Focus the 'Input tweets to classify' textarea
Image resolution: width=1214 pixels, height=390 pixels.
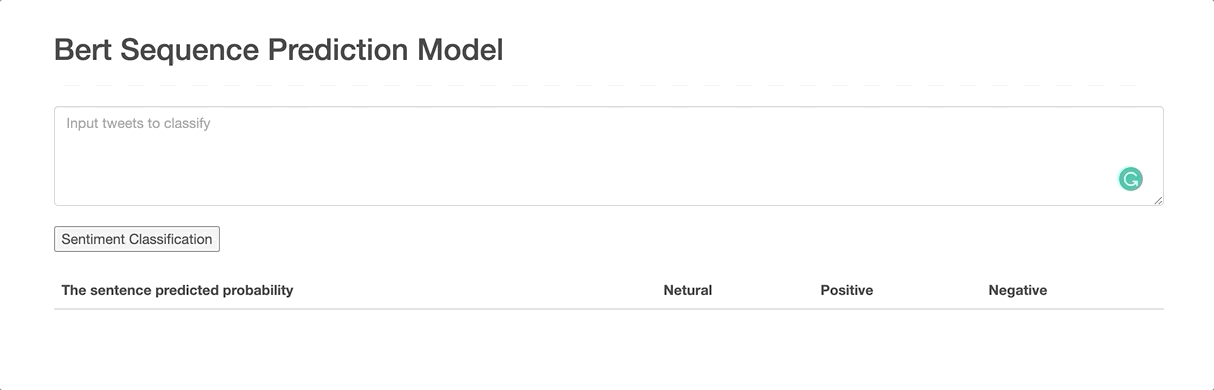[x=609, y=156]
